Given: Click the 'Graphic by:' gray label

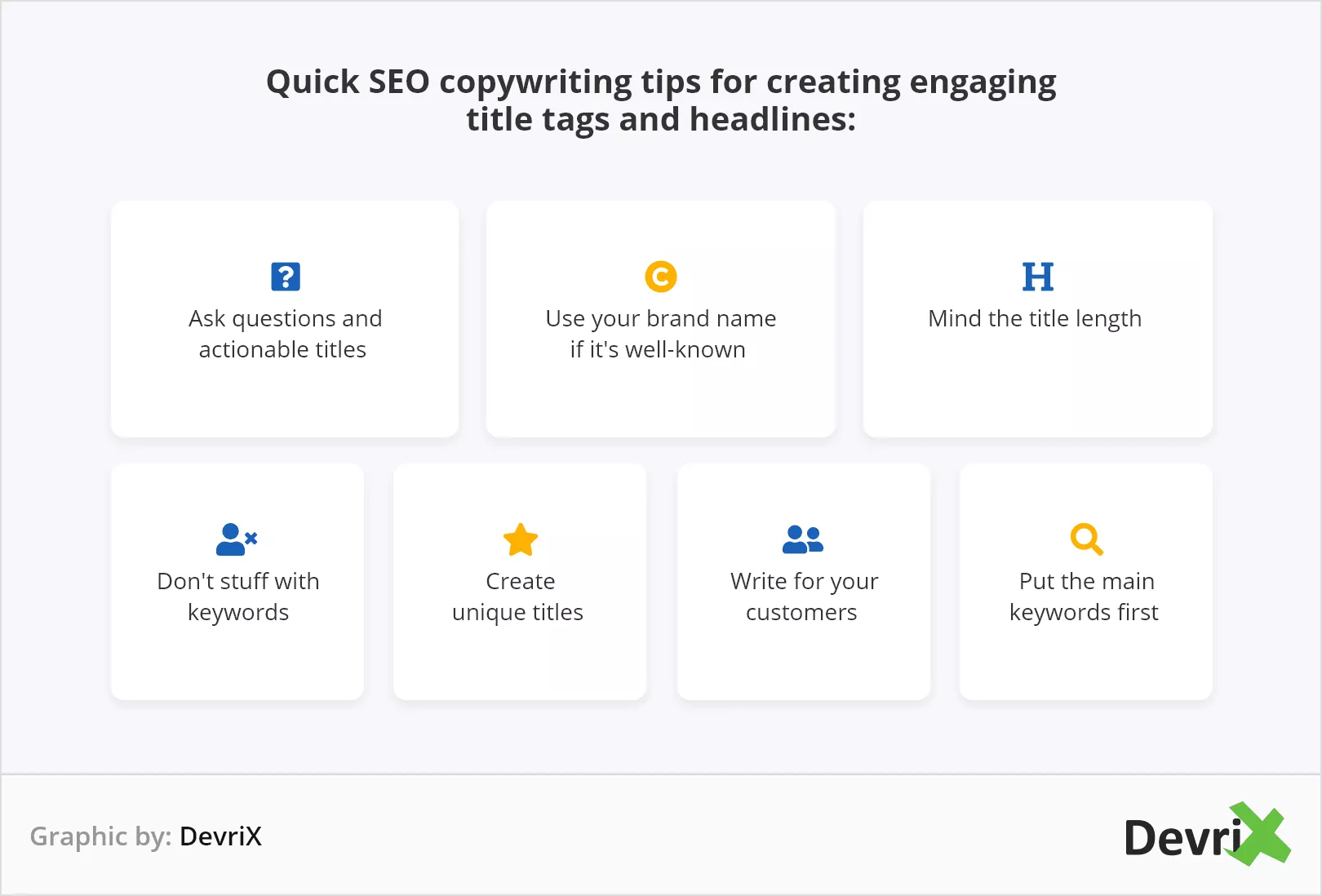Looking at the screenshot, I should (100, 836).
